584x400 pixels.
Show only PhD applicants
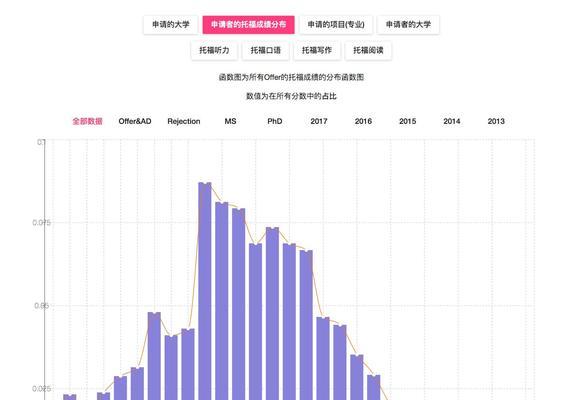274,121
